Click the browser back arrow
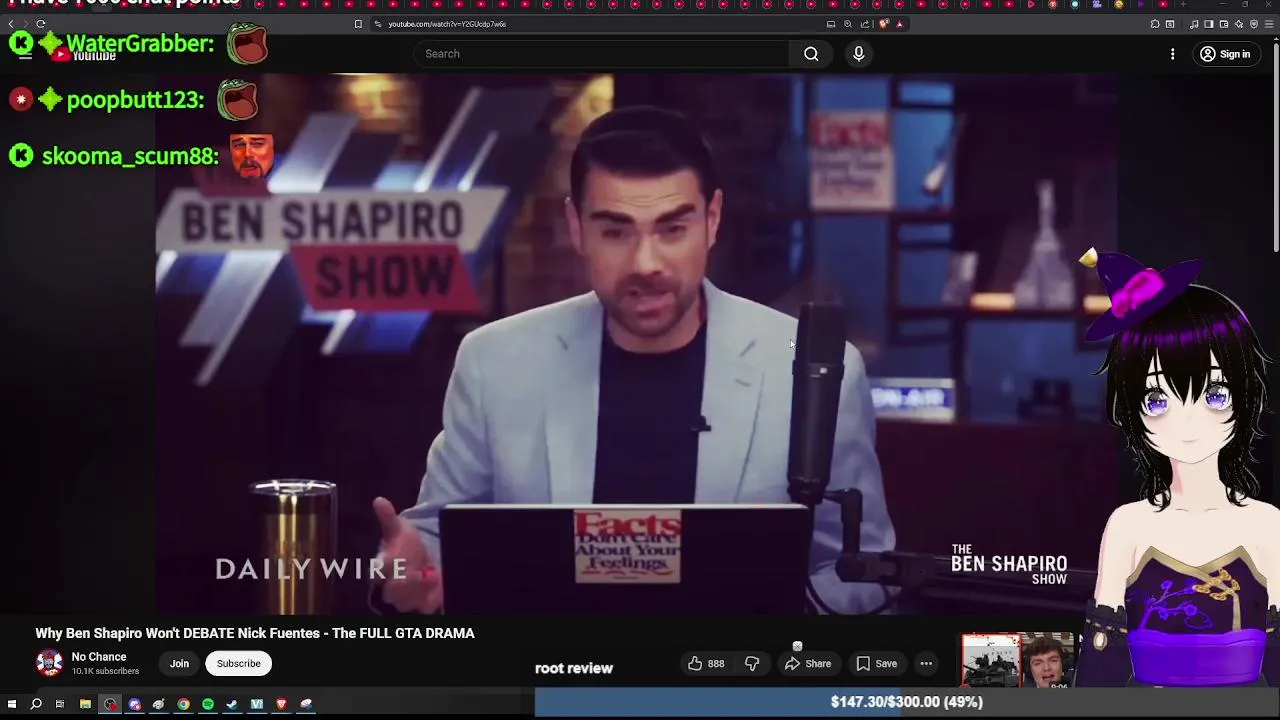1280x720 pixels. (x=11, y=24)
